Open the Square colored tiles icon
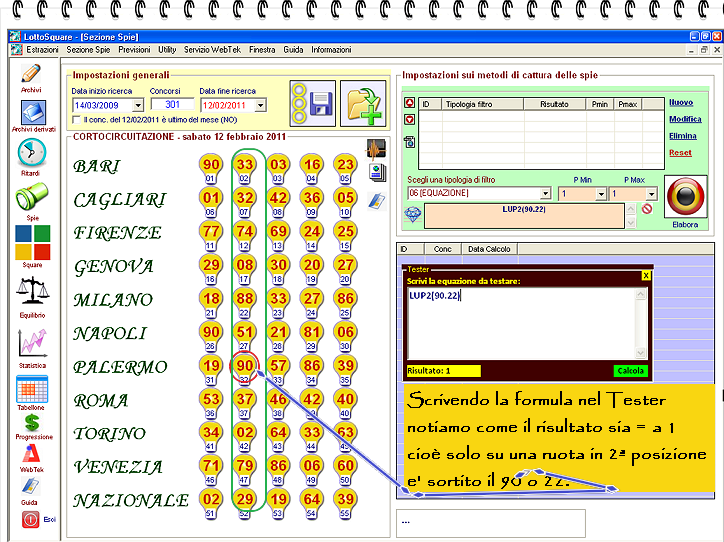The image size is (724, 542). [32, 242]
